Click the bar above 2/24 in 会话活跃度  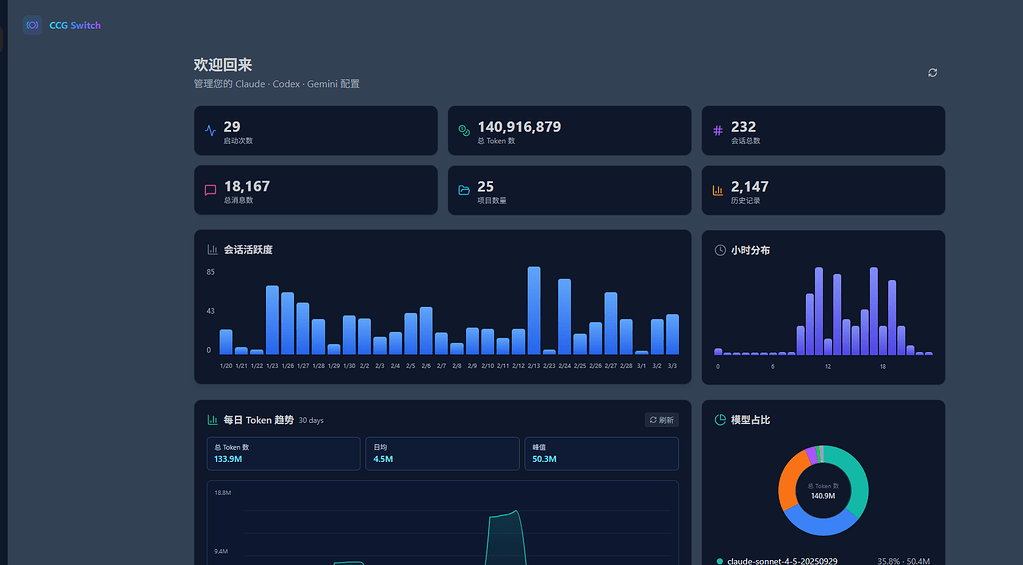(x=564, y=316)
